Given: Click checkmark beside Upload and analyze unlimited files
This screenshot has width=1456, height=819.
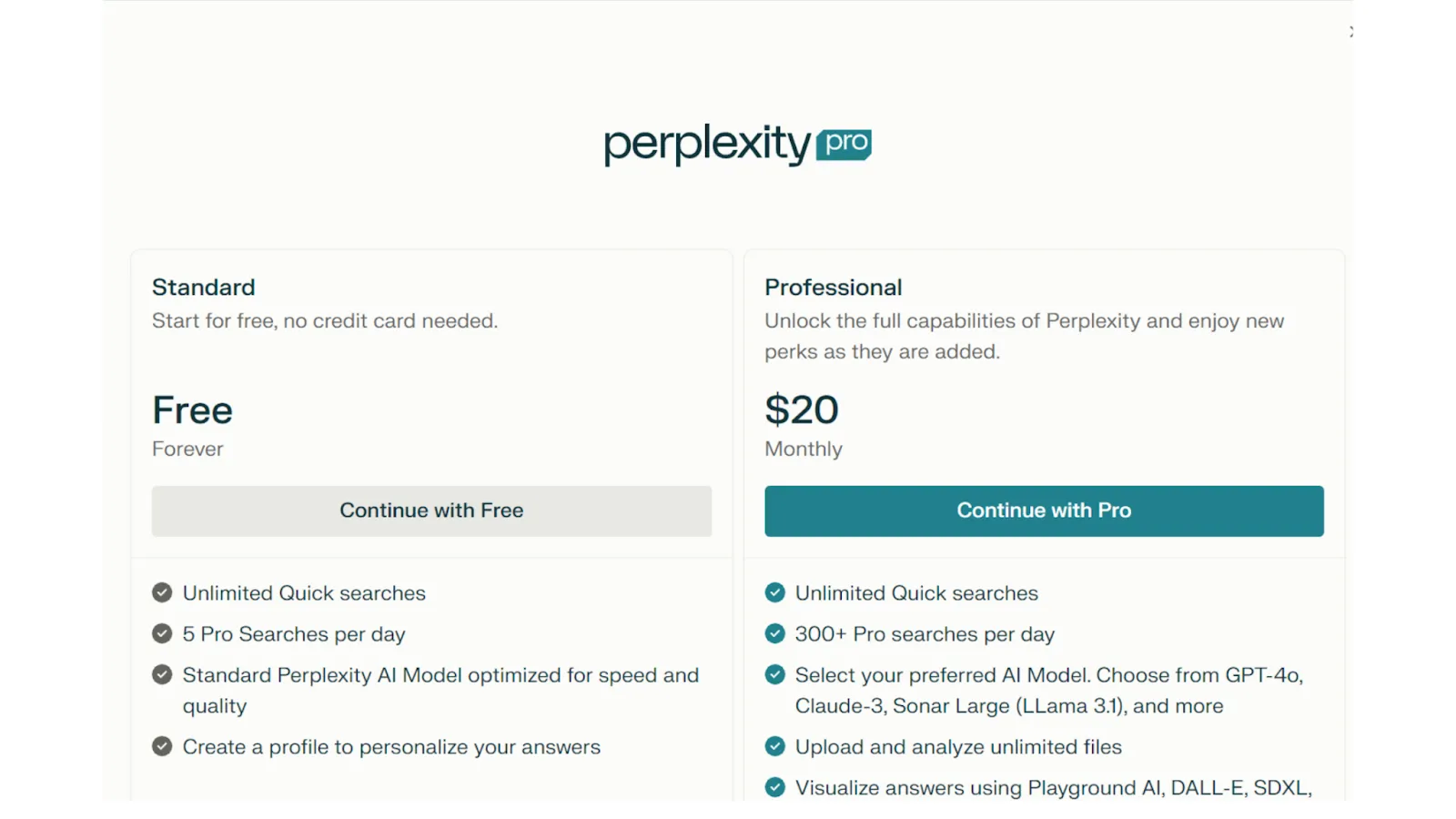Looking at the screenshot, I should click(774, 746).
